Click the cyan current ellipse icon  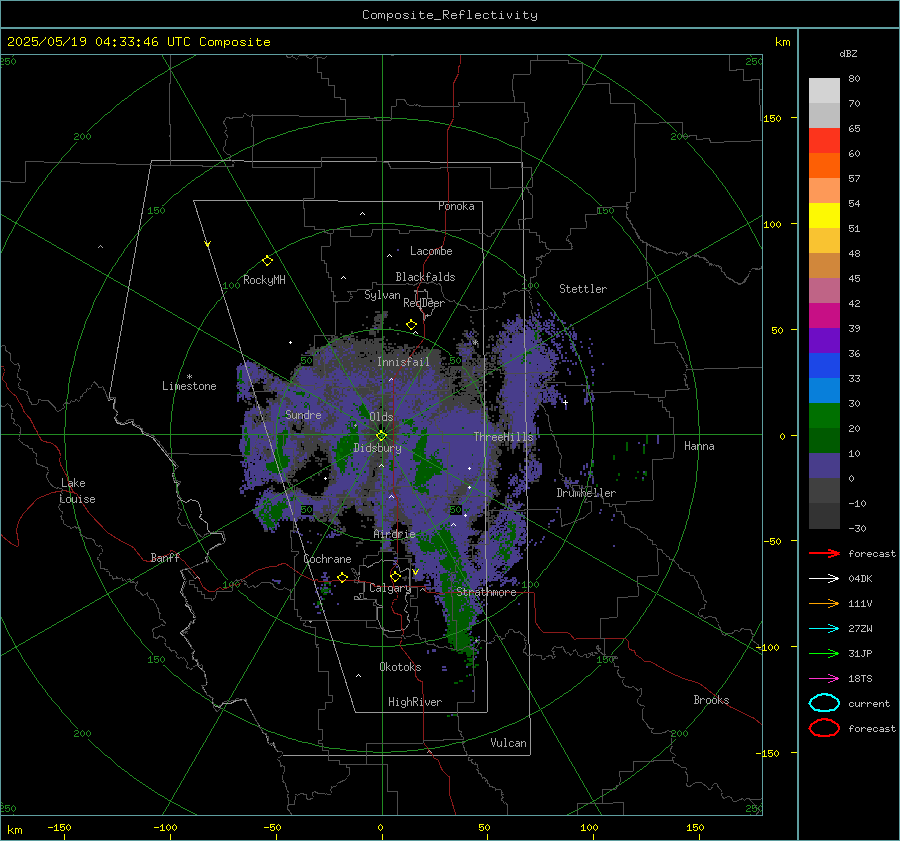824,703
